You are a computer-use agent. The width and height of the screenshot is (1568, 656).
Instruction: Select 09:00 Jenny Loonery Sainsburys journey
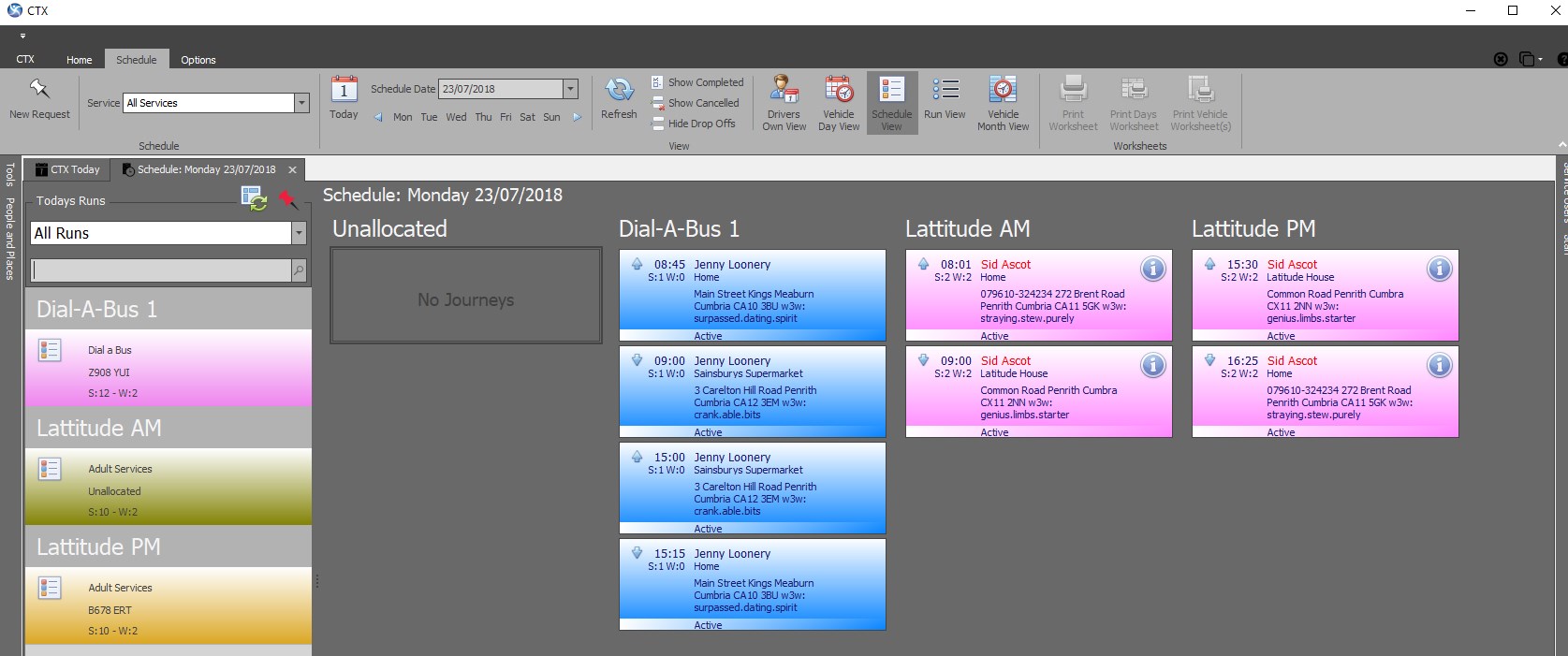coord(753,391)
